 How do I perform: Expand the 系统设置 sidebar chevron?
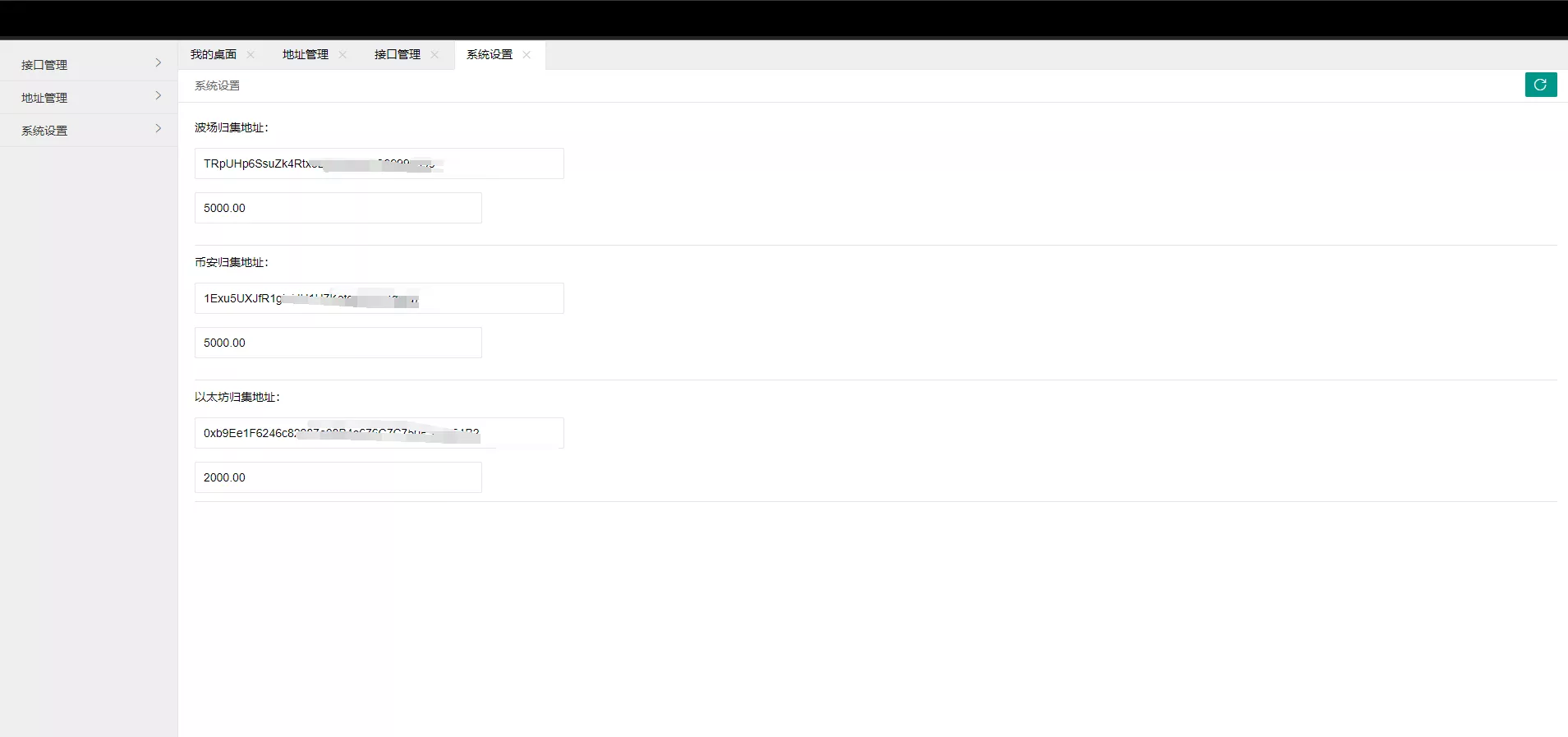(x=159, y=129)
